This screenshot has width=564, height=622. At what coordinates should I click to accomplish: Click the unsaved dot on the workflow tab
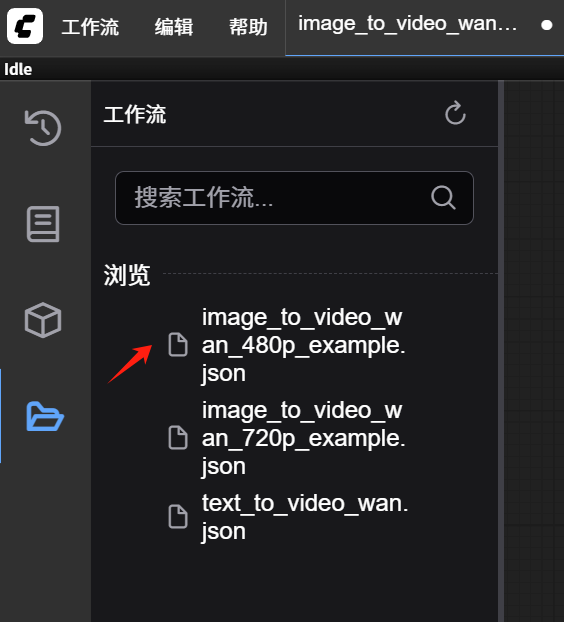tap(547, 25)
